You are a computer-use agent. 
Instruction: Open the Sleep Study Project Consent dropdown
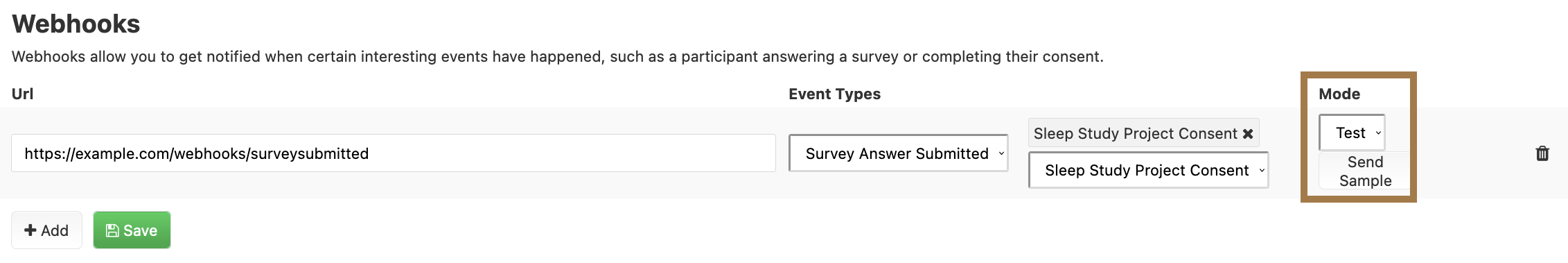[1149, 170]
